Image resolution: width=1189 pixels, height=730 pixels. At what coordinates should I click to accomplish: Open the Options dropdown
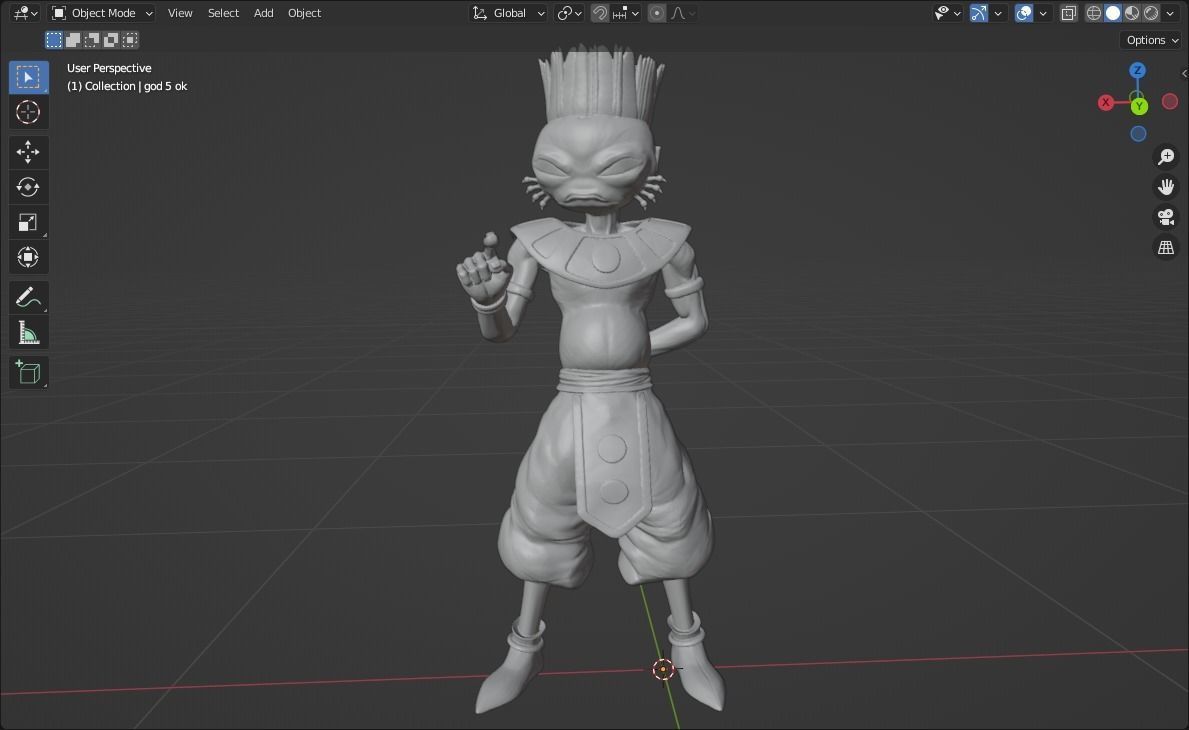(x=1152, y=40)
